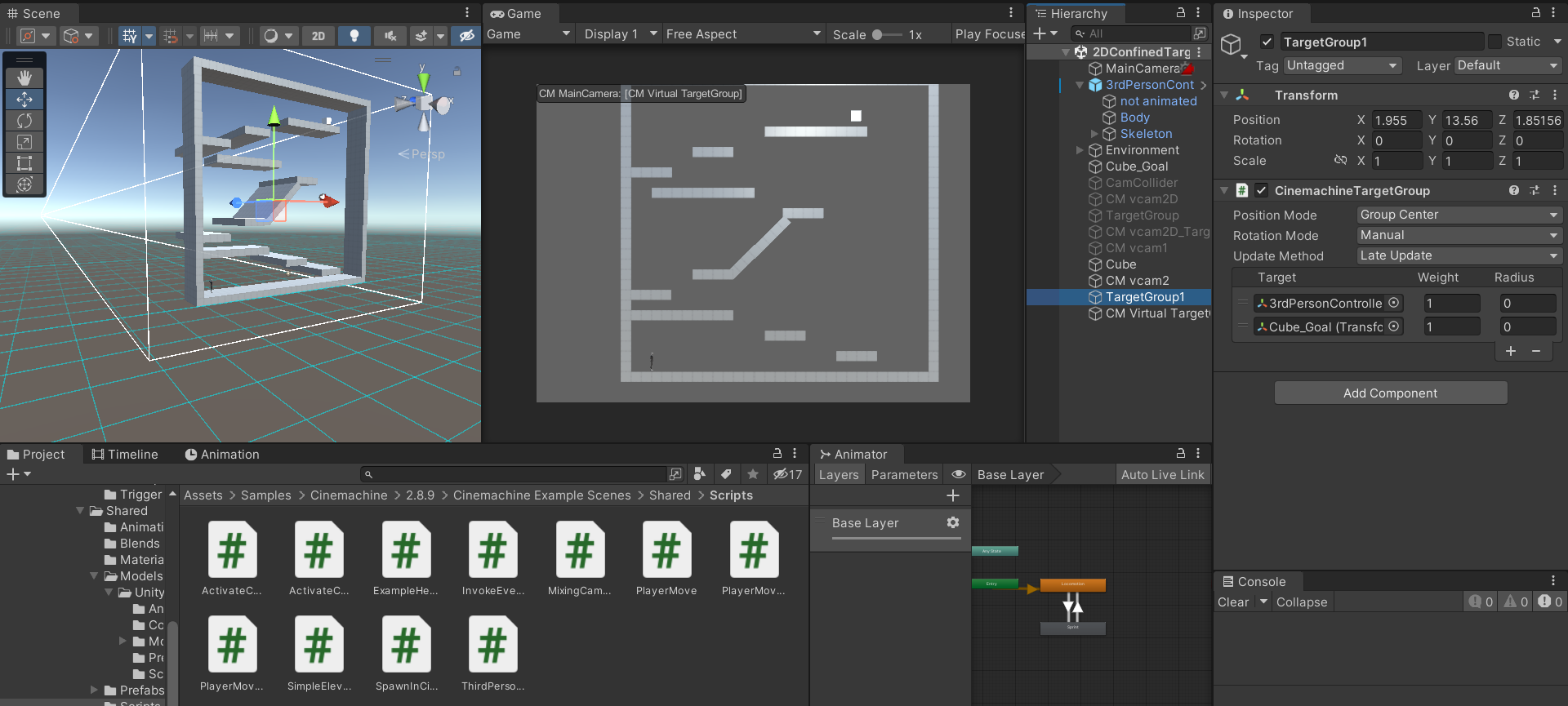Toggle Scene grid visibility icon
The image size is (1568, 706).
(x=130, y=36)
